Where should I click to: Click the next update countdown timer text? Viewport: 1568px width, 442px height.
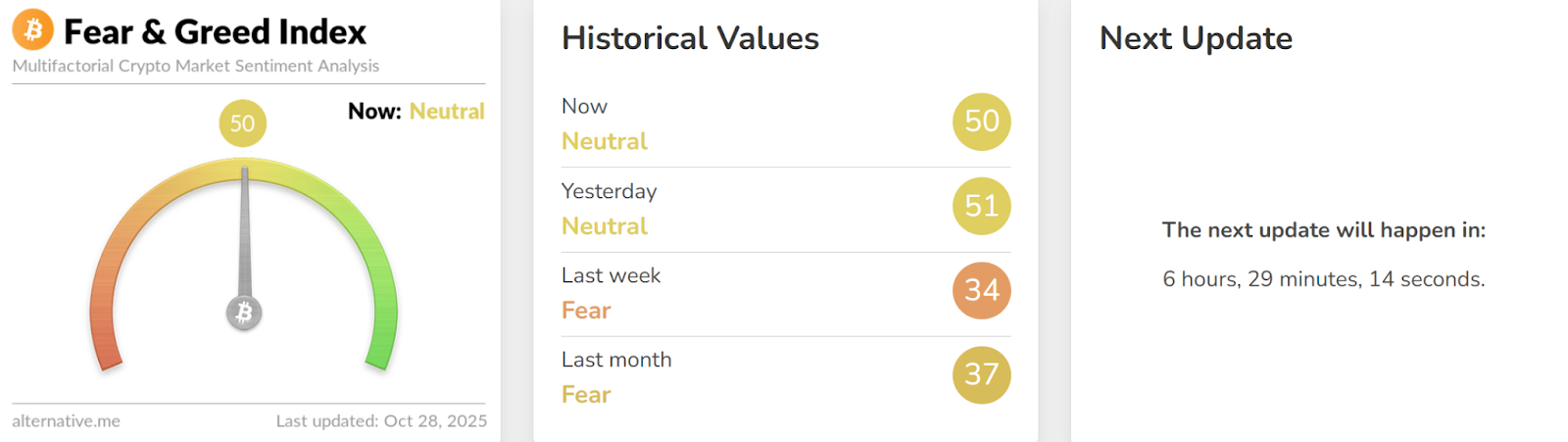(1323, 279)
